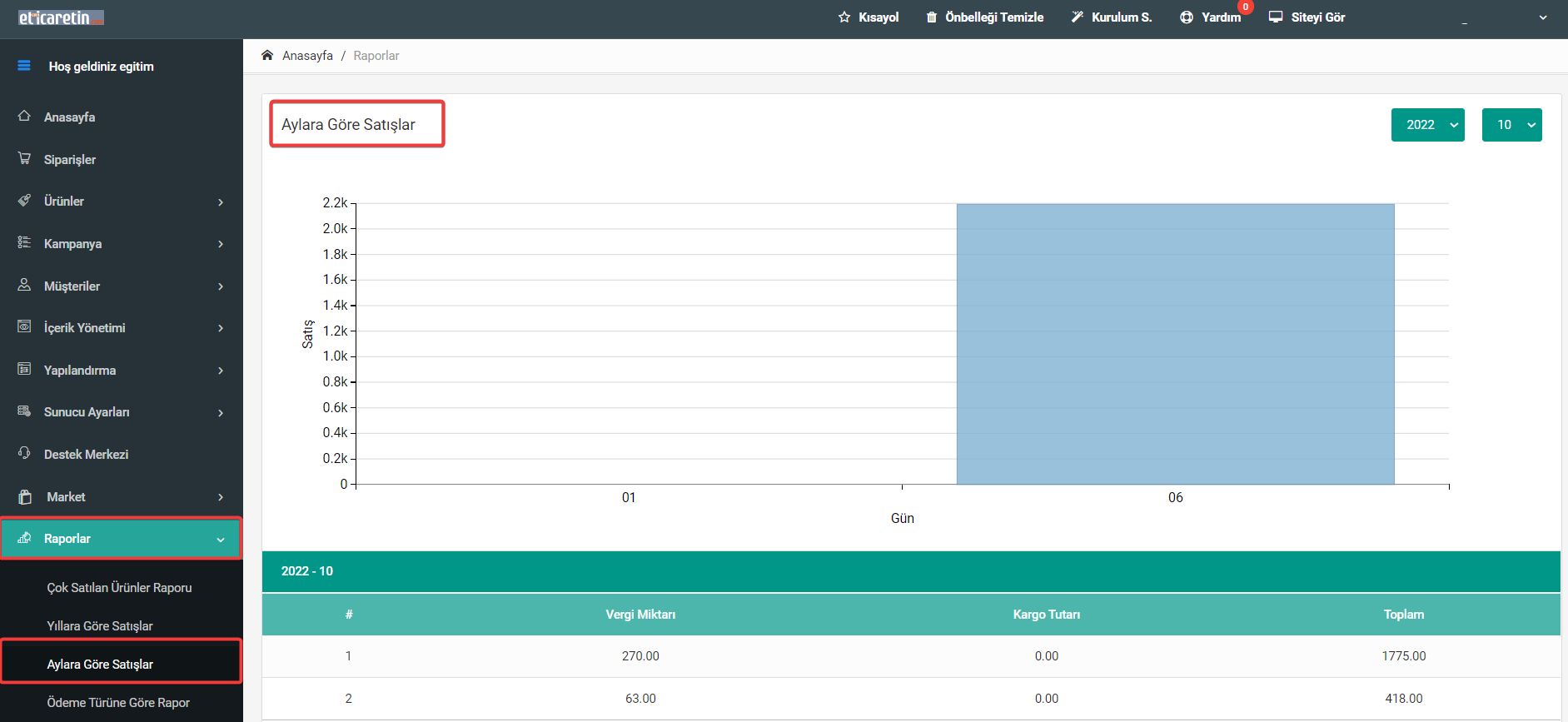
Task: Click the breadcrumb home icon
Action: pyautogui.click(x=267, y=55)
